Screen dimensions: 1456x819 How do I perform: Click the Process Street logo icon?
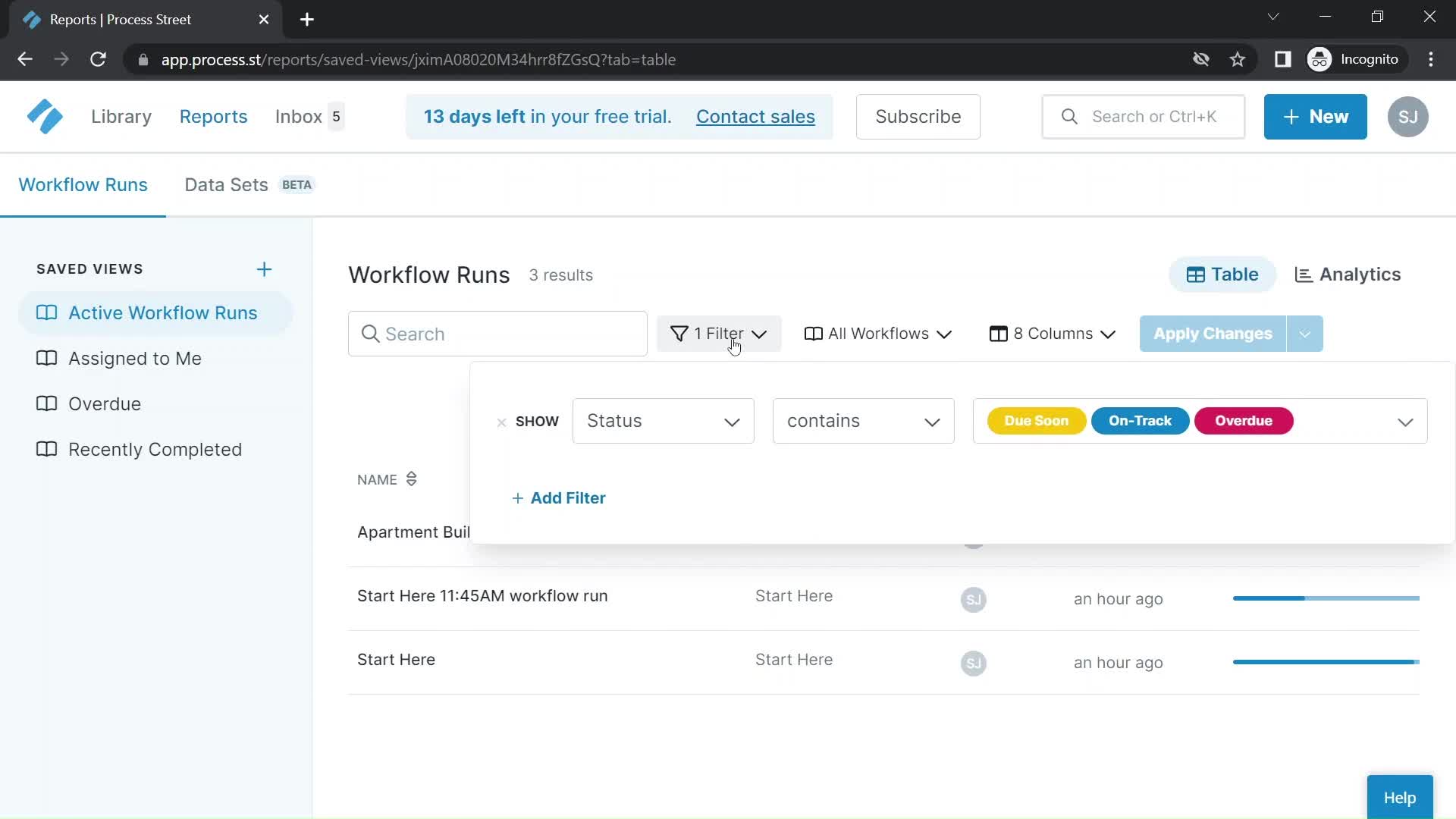(45, 117)
